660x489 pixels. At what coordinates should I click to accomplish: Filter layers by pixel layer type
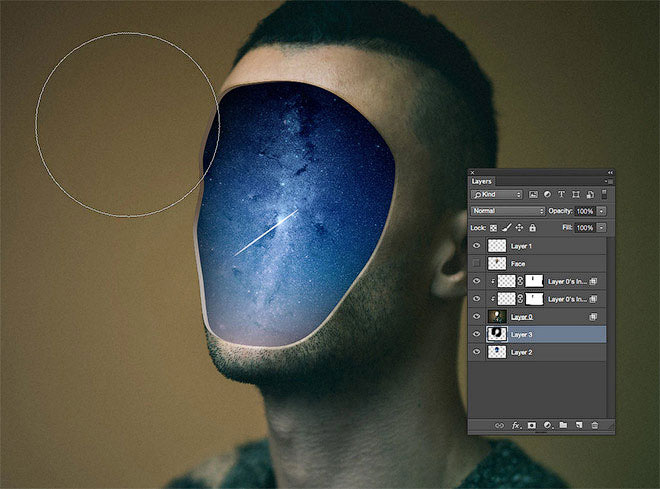pyautogui.click(x=534, y=194)
